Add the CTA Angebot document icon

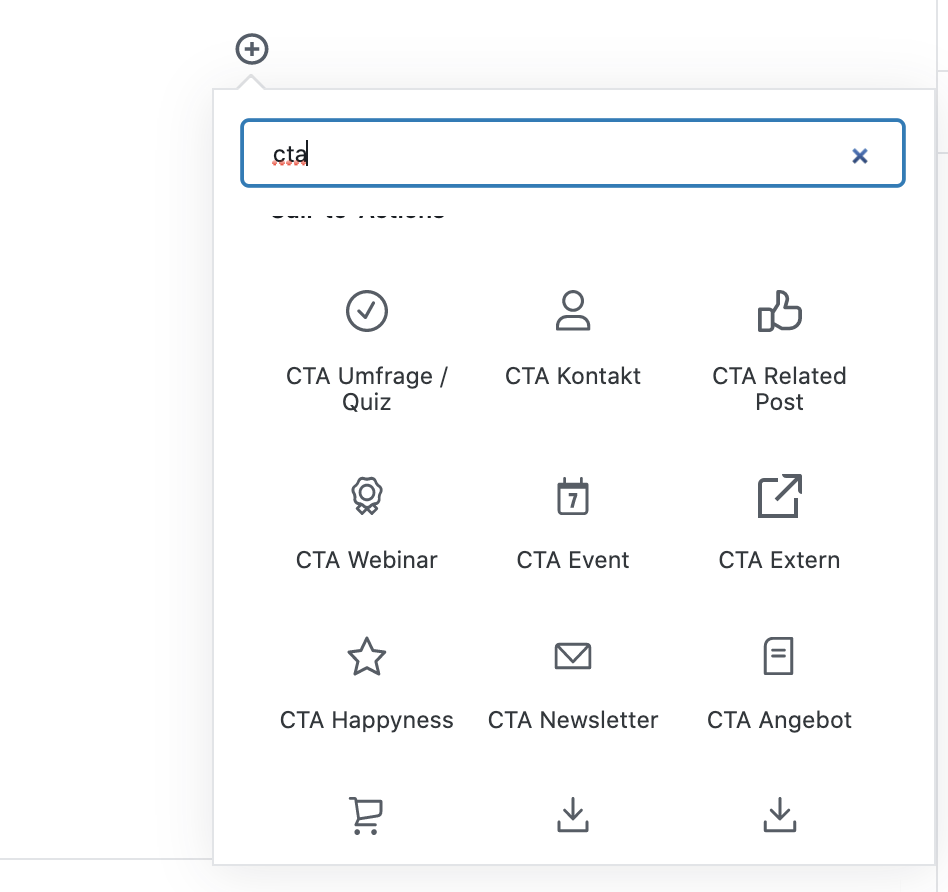[x=779, y=657]
